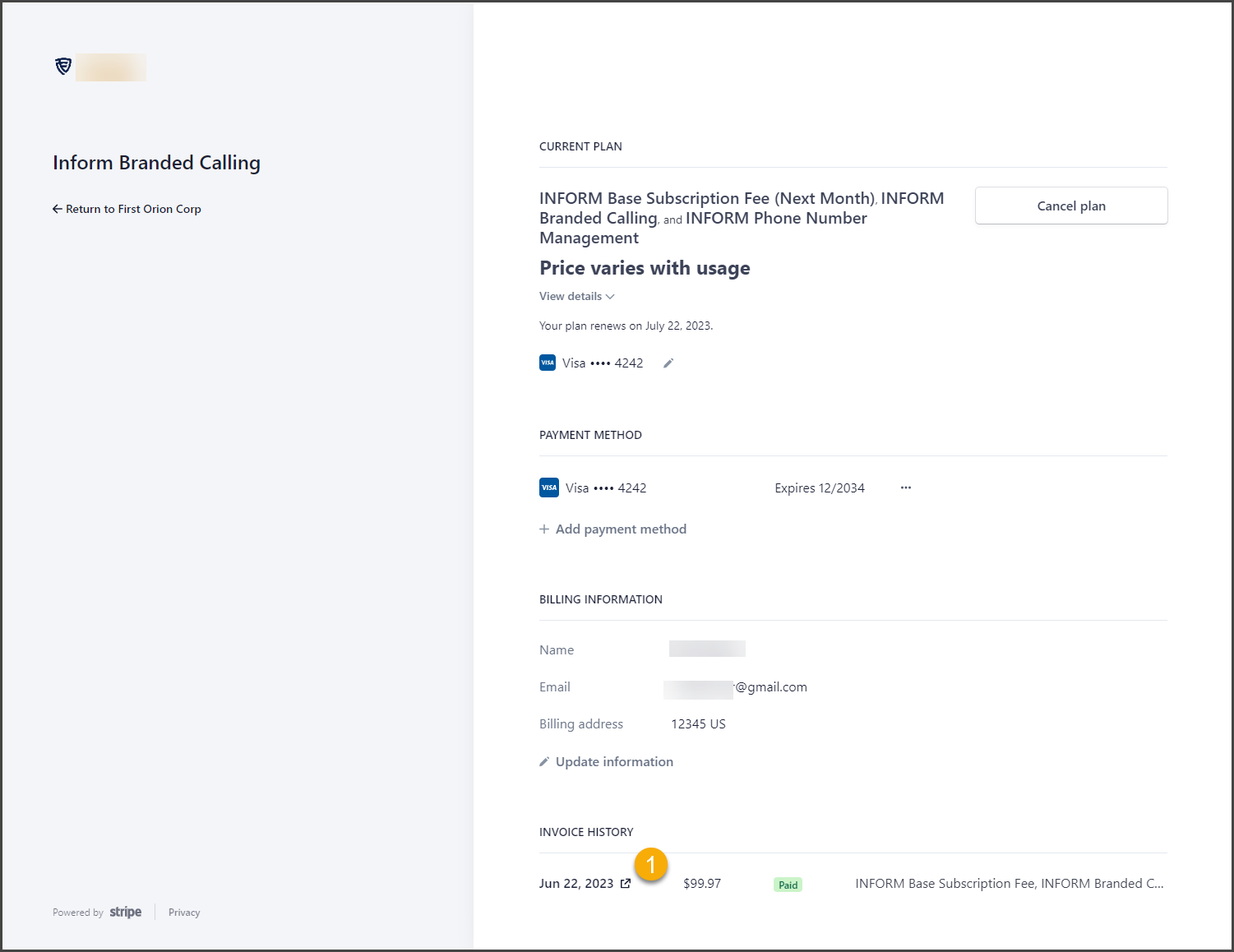Click the pencil icon beside Update information
Screen dimensions: 1234x952
[x=544, y=762]
